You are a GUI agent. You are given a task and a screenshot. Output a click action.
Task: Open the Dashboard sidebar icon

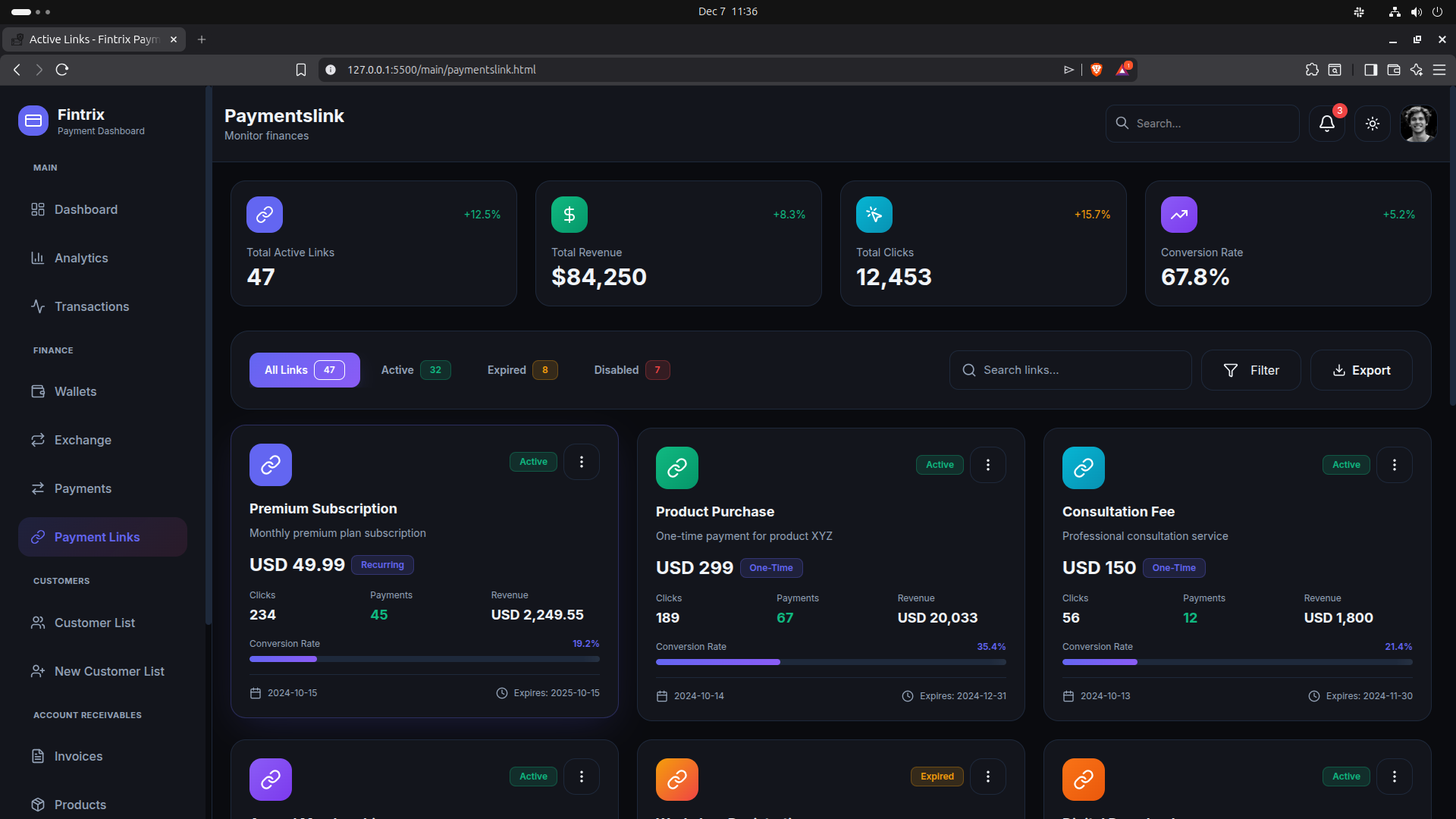click(x=39, y=209)
